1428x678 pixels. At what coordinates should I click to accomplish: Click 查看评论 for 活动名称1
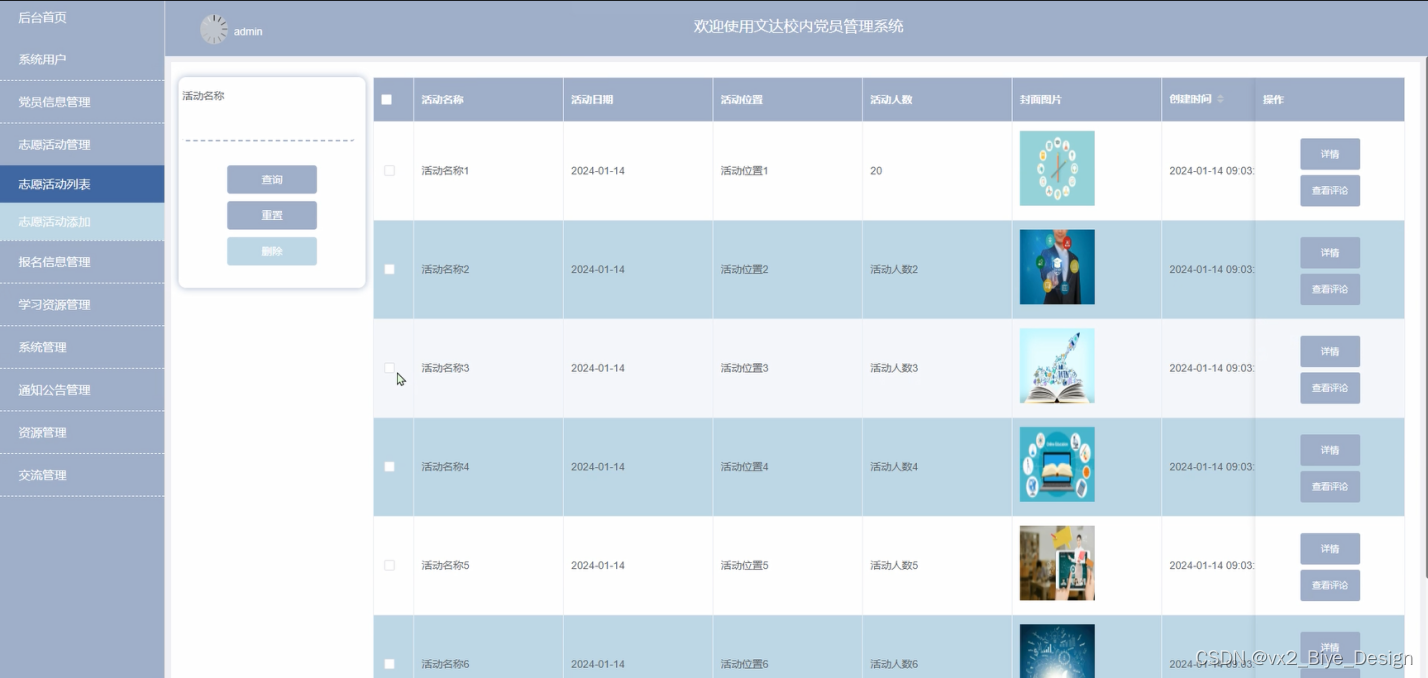[x=1330, y=190]
